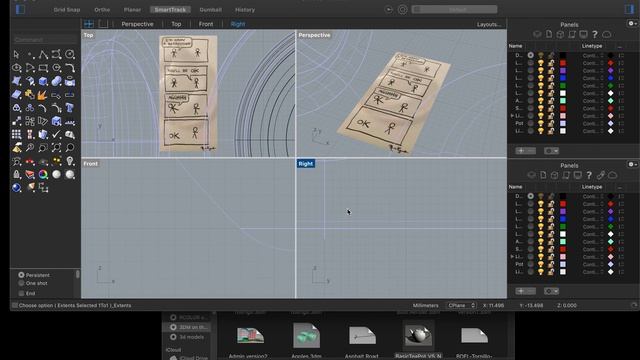Open layer options dropdown under lower layer list

pos(551,291)
